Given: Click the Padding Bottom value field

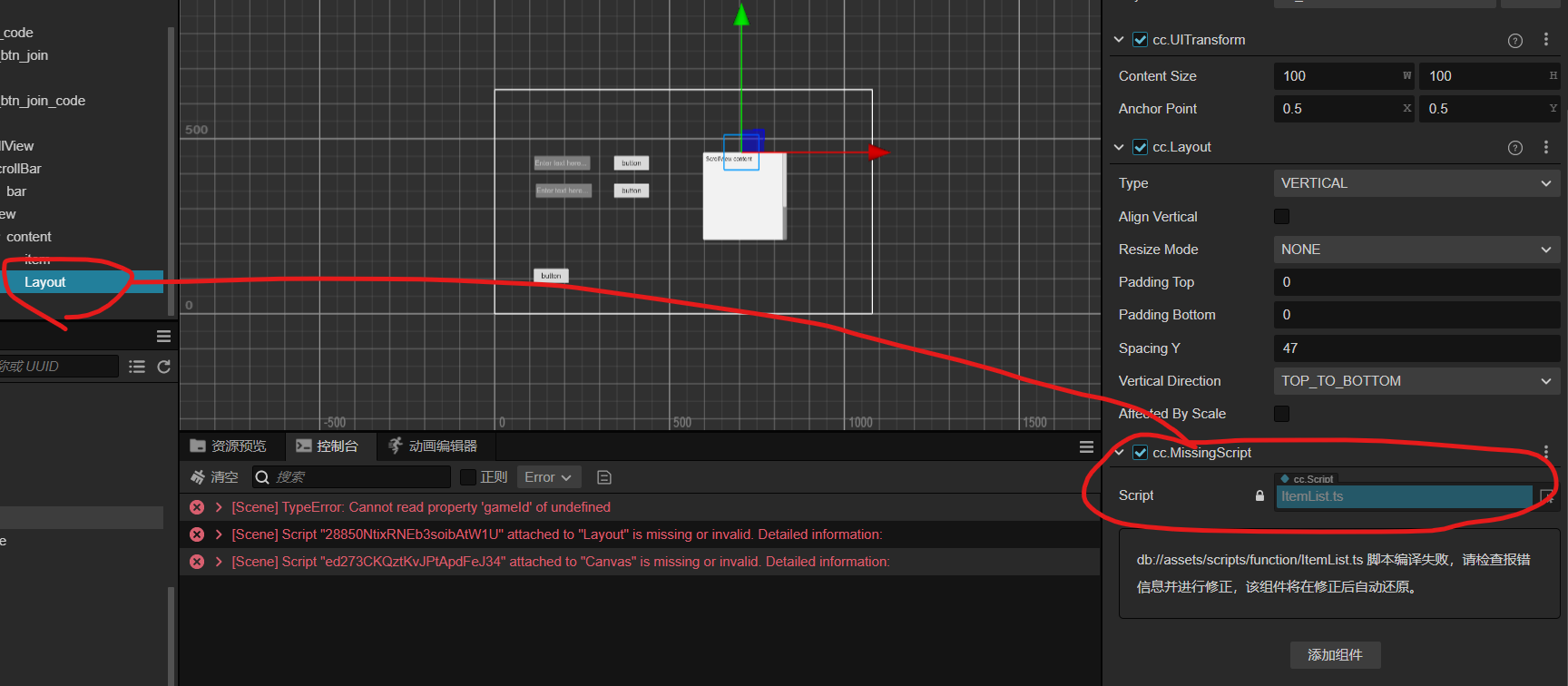Looking at the screenshot, I should pos(1416,315).
